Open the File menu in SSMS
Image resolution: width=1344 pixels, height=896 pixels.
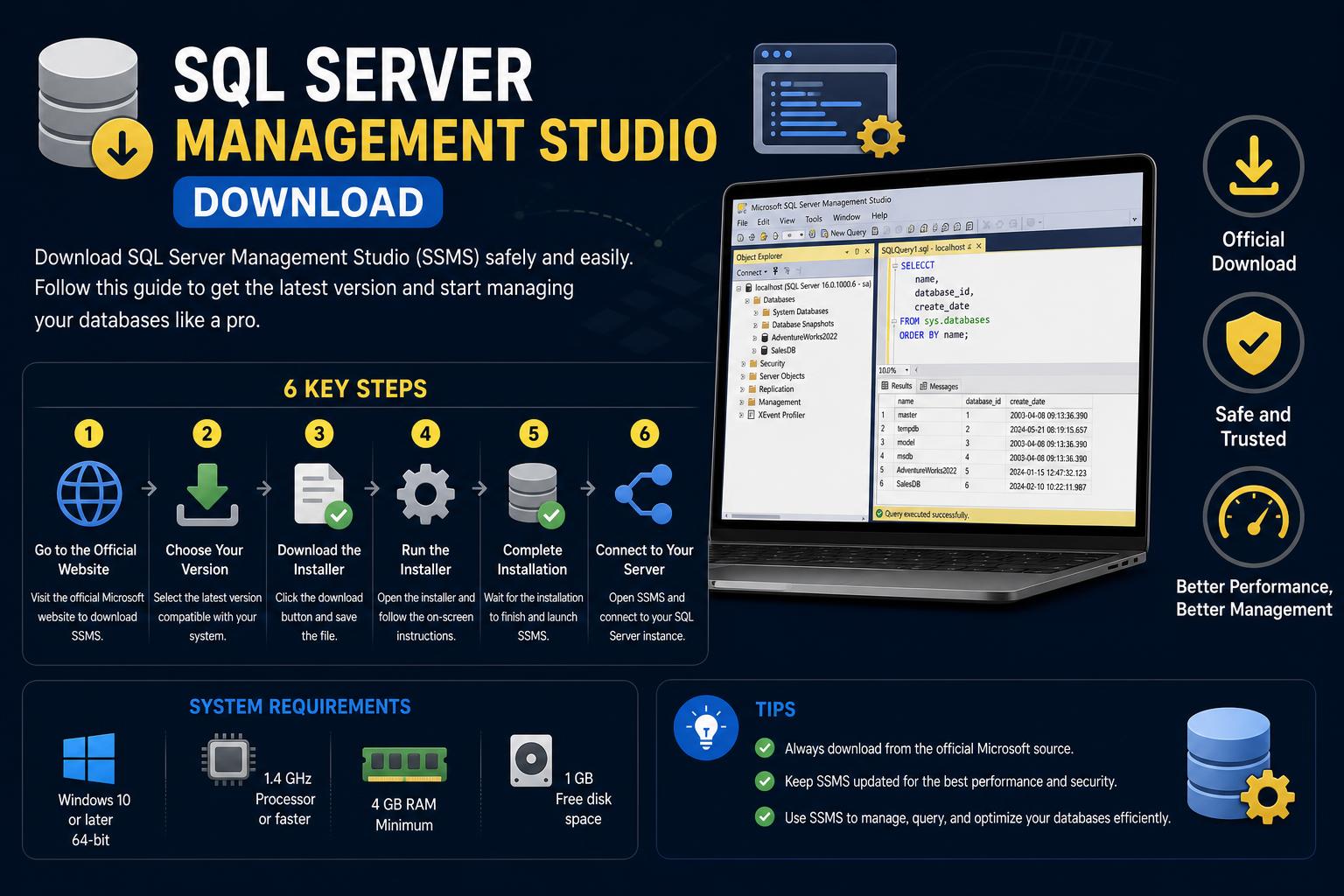[742, 222]
